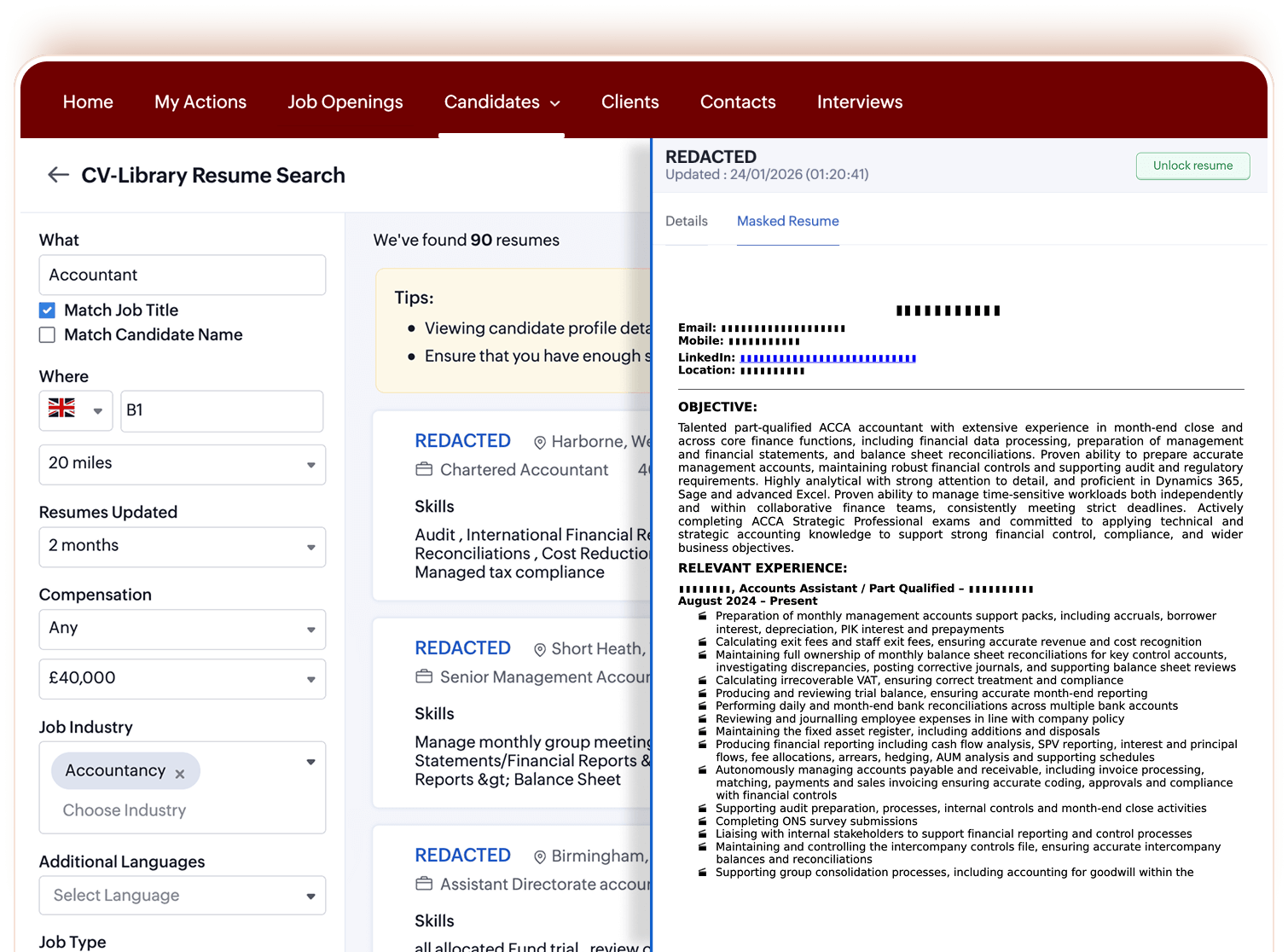Click the briefcase icon beside Senior Management Accountant

423,676
